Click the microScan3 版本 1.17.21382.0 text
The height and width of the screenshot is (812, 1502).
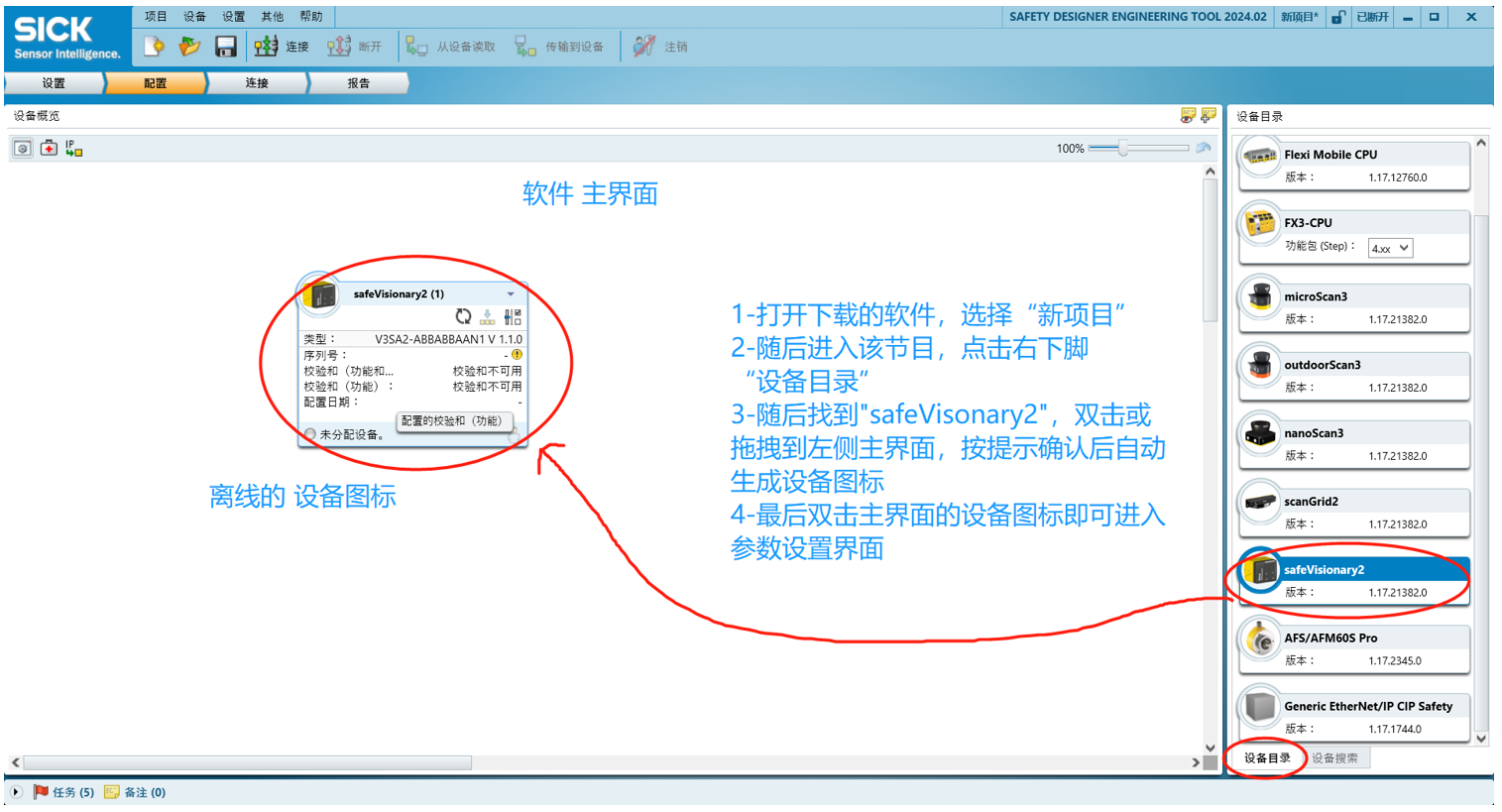click(x=1356, y=319)
